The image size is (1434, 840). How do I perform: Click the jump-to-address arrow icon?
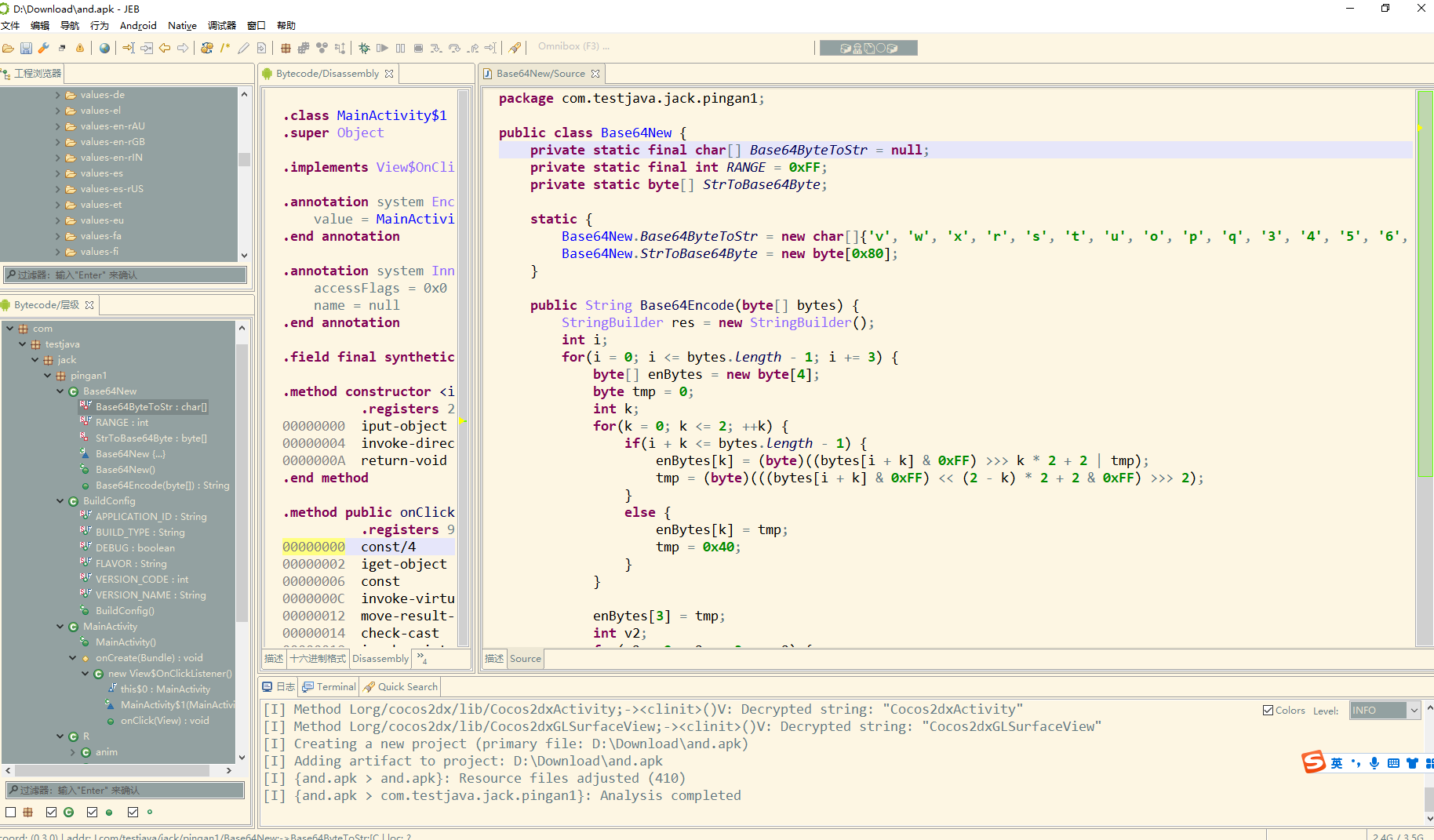coord(129,48)
